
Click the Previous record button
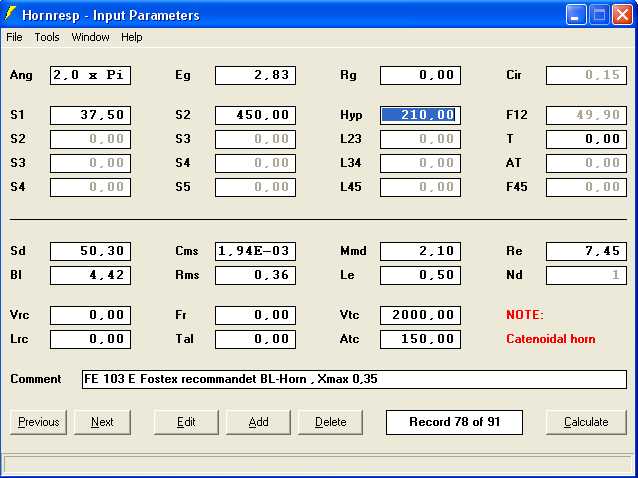(x=39, y=422)
